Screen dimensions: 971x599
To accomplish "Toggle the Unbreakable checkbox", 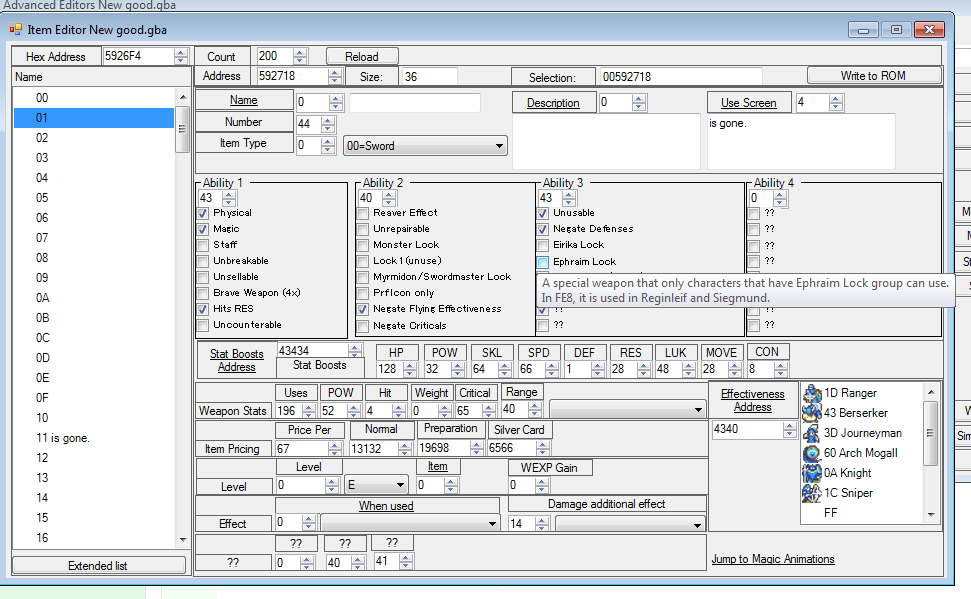I will (x=203, y=261).
